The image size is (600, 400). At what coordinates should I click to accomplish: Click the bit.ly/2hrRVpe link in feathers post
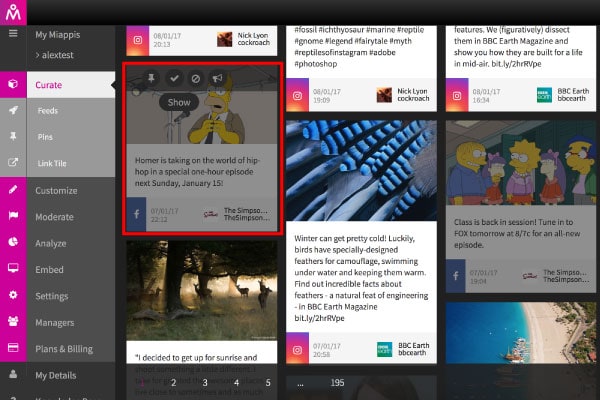(319, 318)
